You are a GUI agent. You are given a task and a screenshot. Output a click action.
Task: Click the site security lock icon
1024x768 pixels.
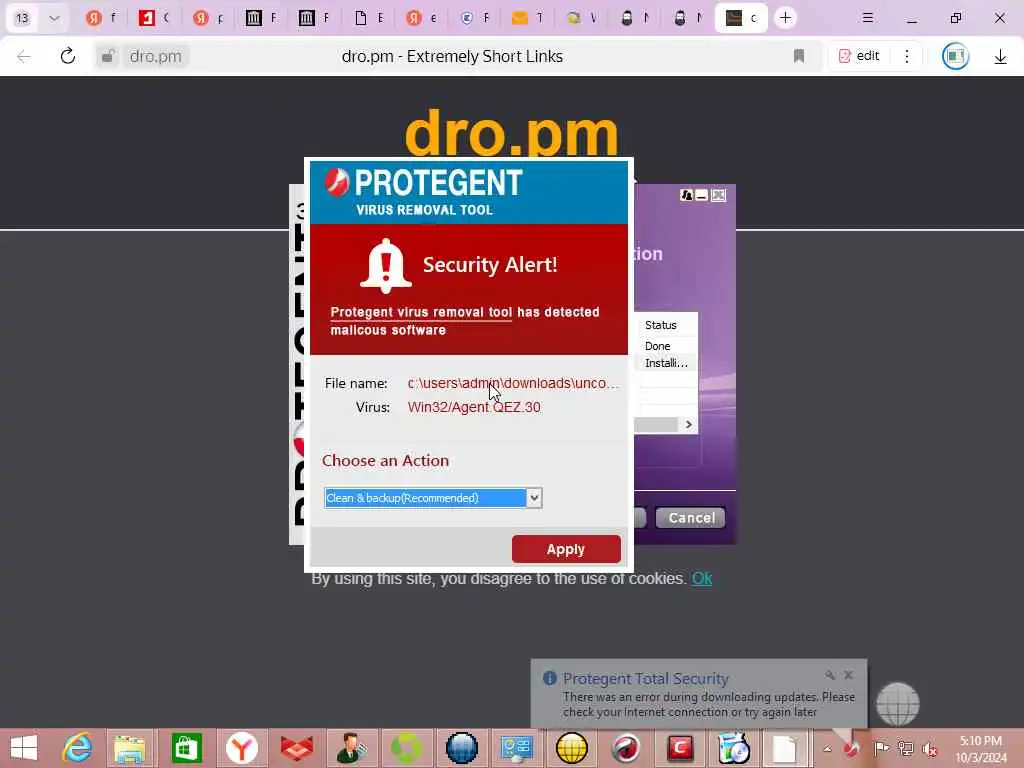click(108, 56)
